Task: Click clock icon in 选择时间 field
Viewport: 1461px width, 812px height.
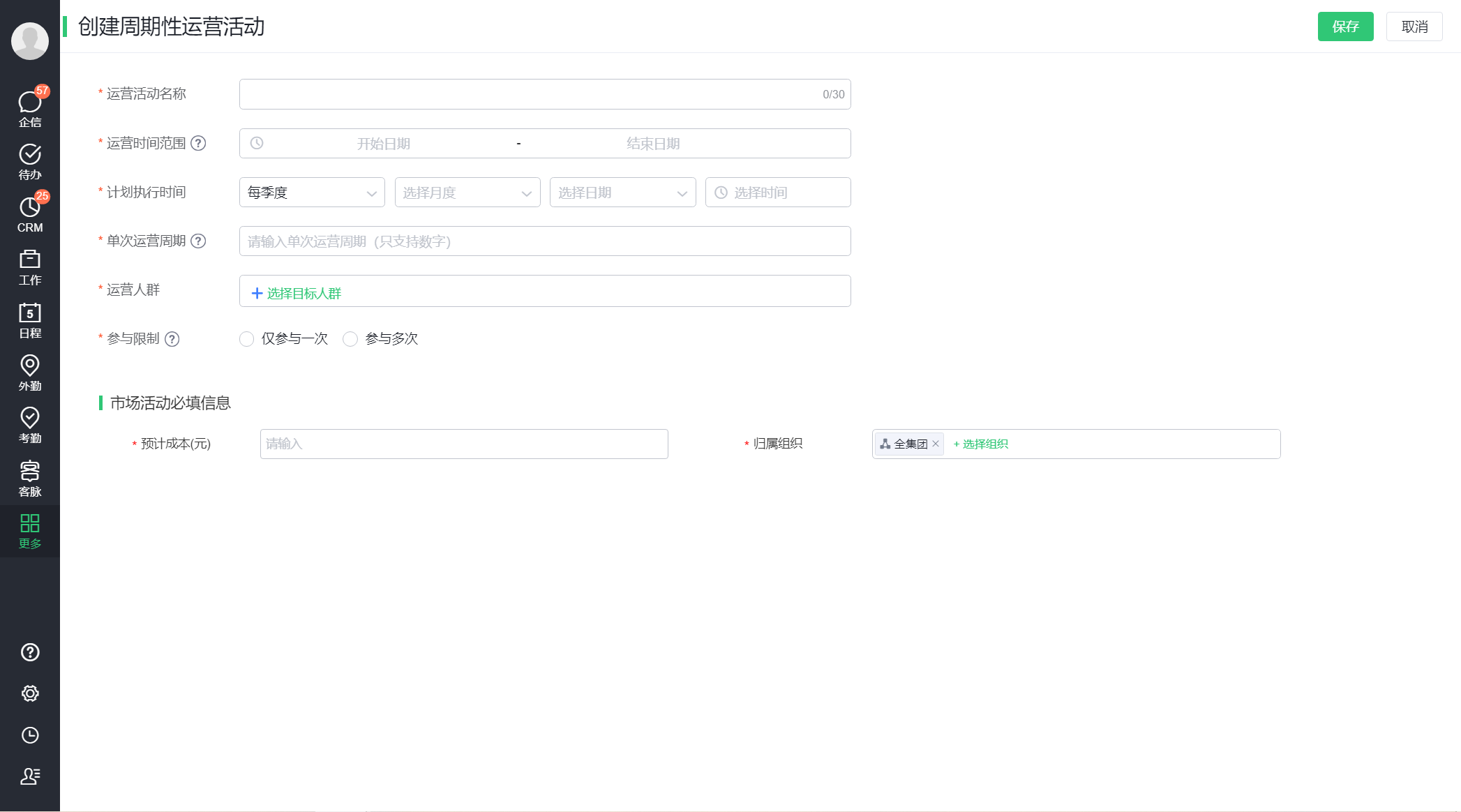Action: click(721, 193)
